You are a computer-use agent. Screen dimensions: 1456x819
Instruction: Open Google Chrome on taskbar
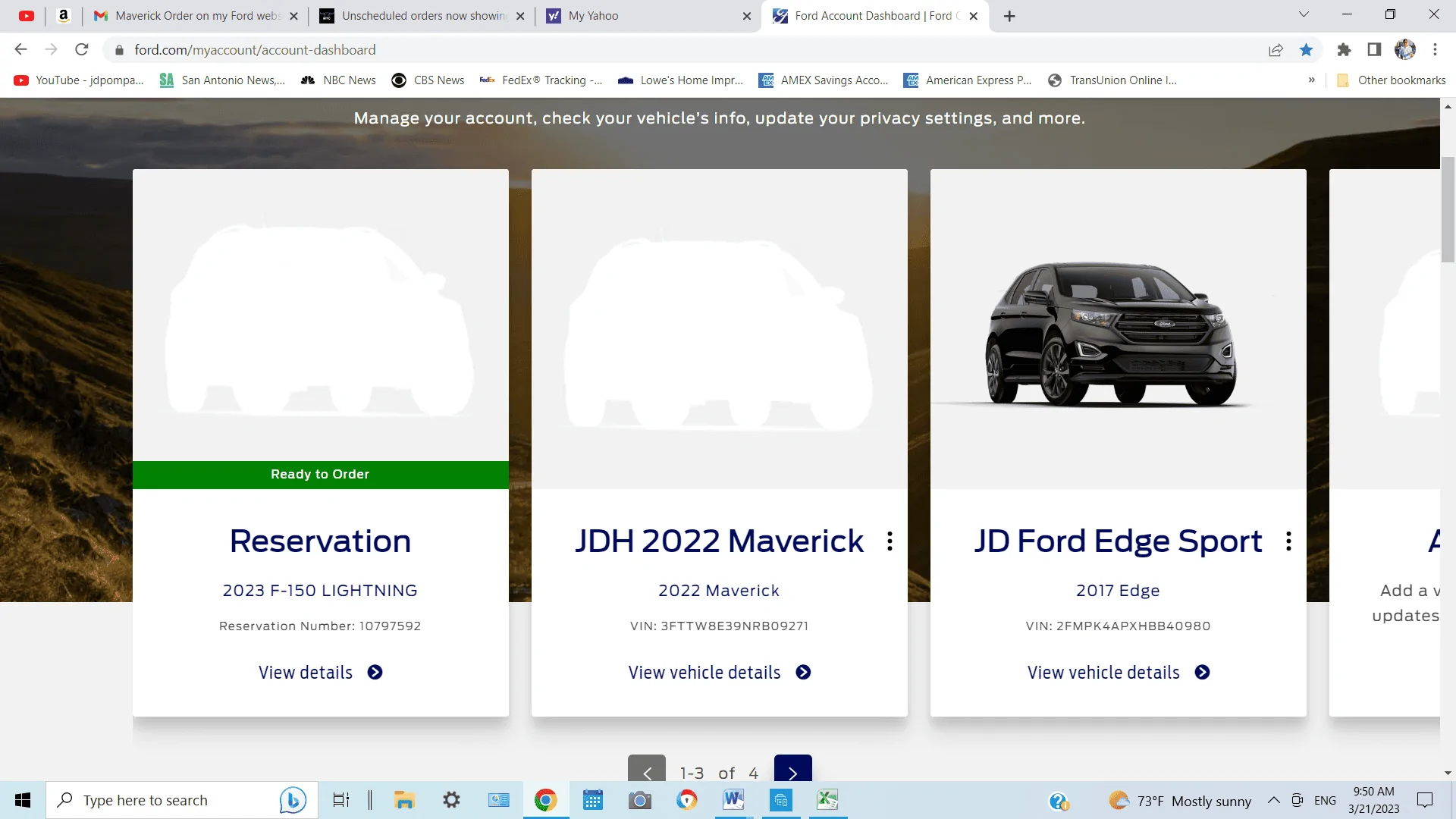(x=545, y=800)
